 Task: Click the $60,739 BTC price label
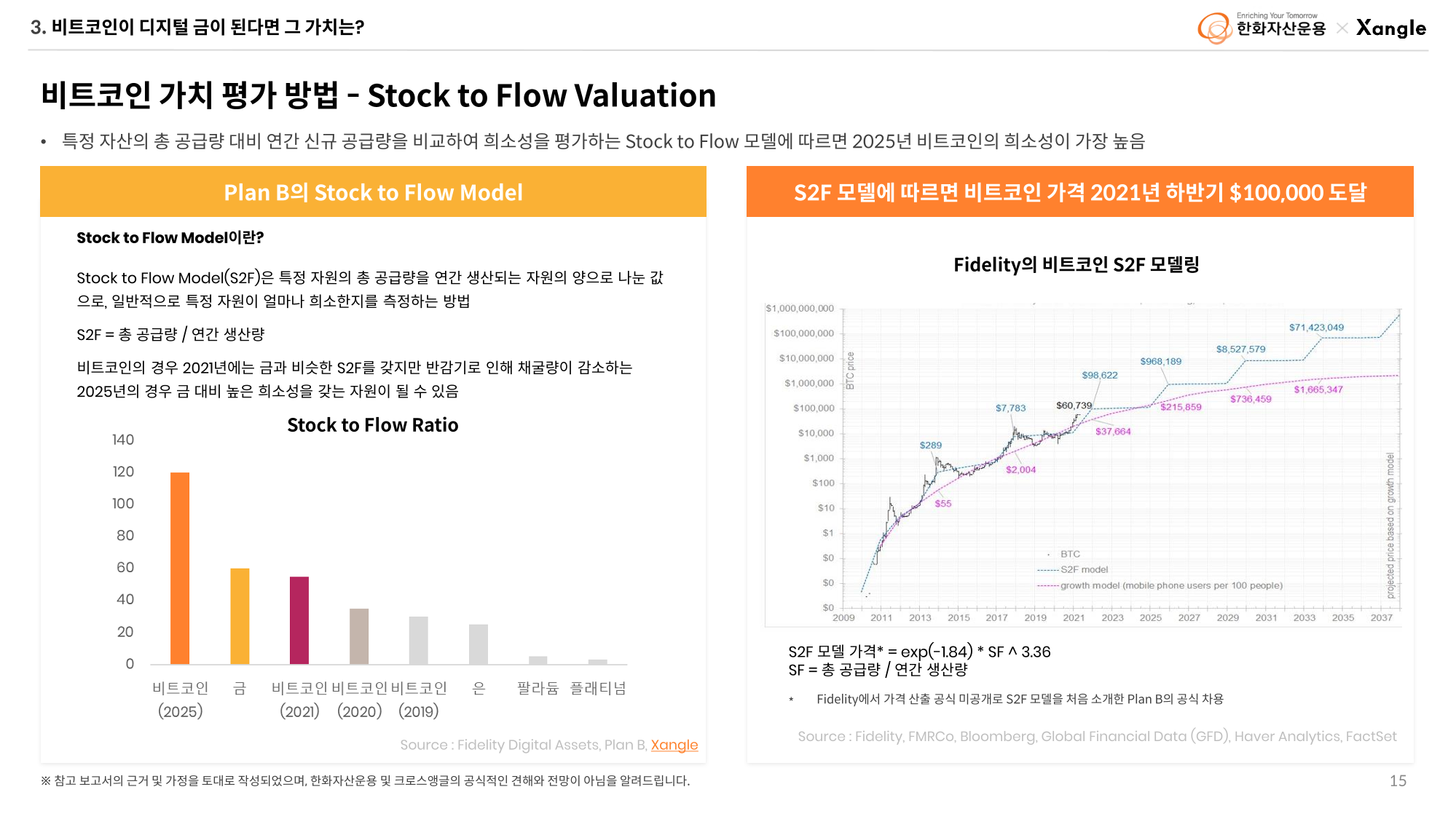[1074, 405]
